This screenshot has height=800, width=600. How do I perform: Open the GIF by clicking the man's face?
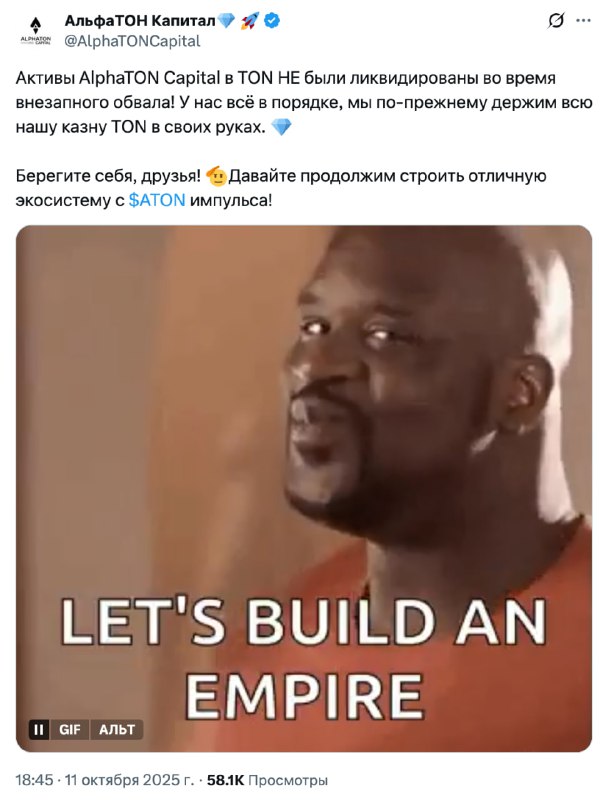click(388, 388)
